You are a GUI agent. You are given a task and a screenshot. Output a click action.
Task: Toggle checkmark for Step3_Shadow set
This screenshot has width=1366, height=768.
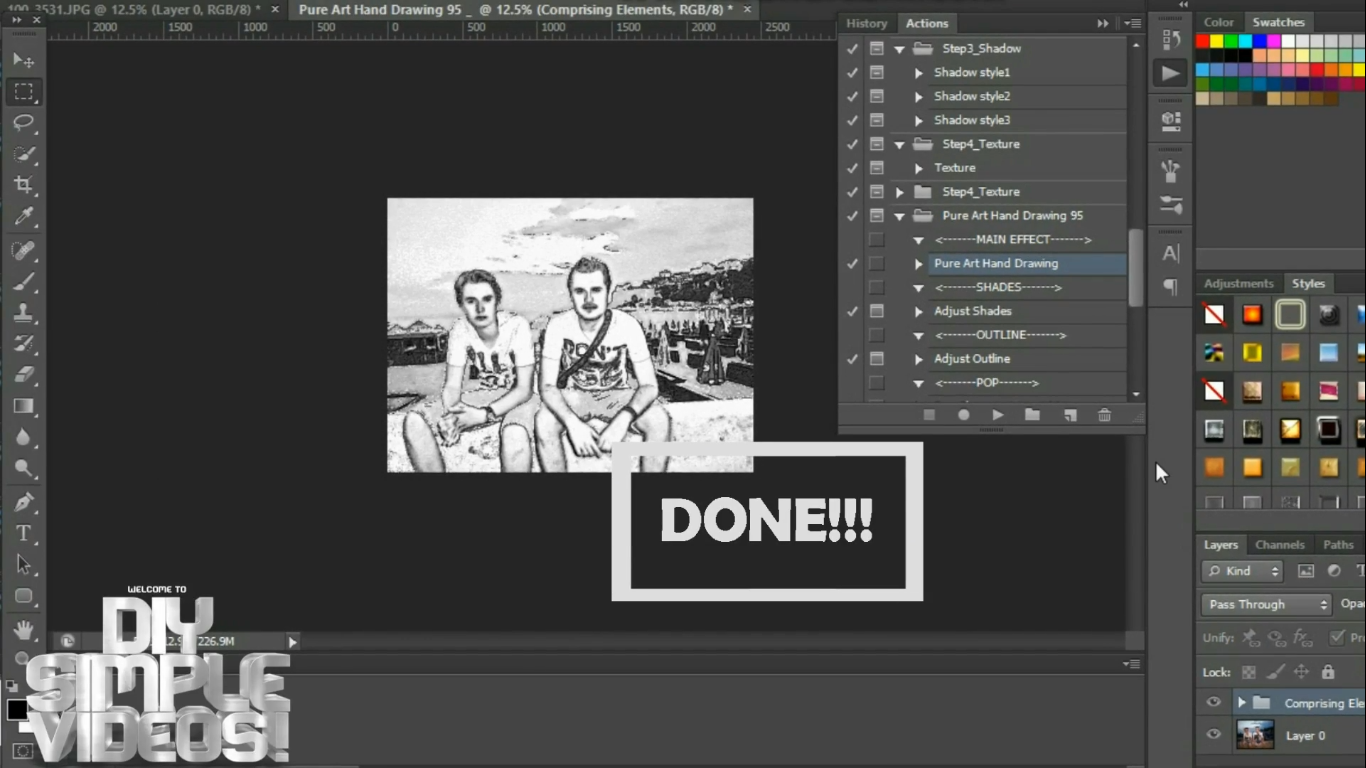pos(852,48)
